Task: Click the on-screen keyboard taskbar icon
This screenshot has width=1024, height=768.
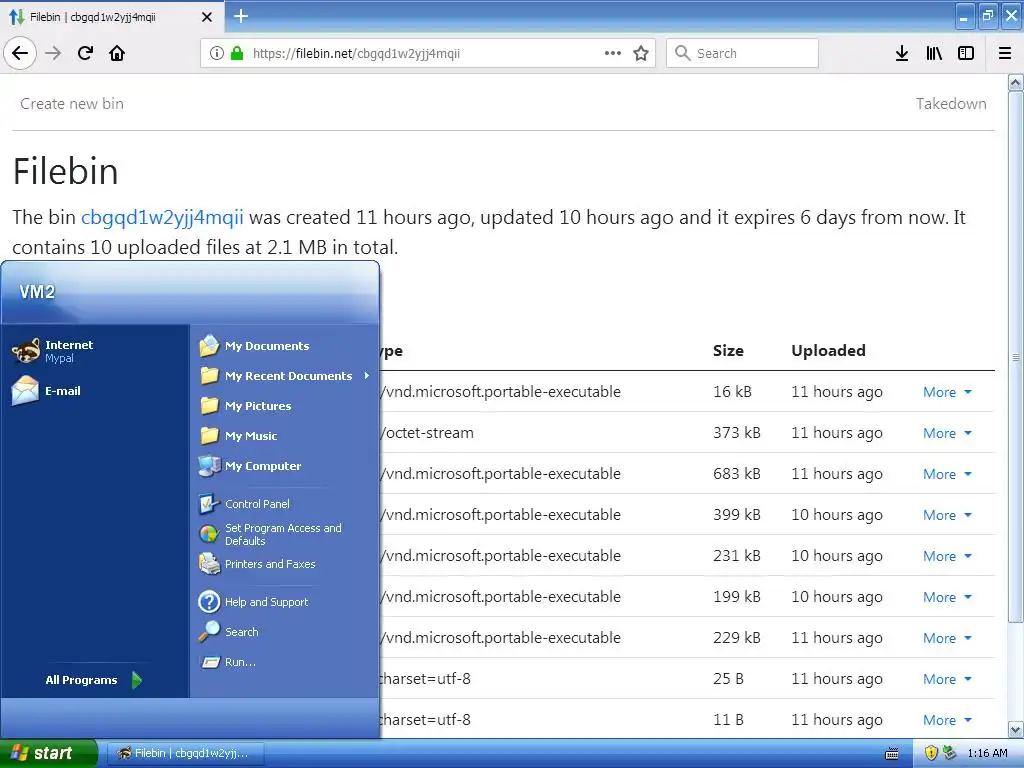Action: coord(891,754)
